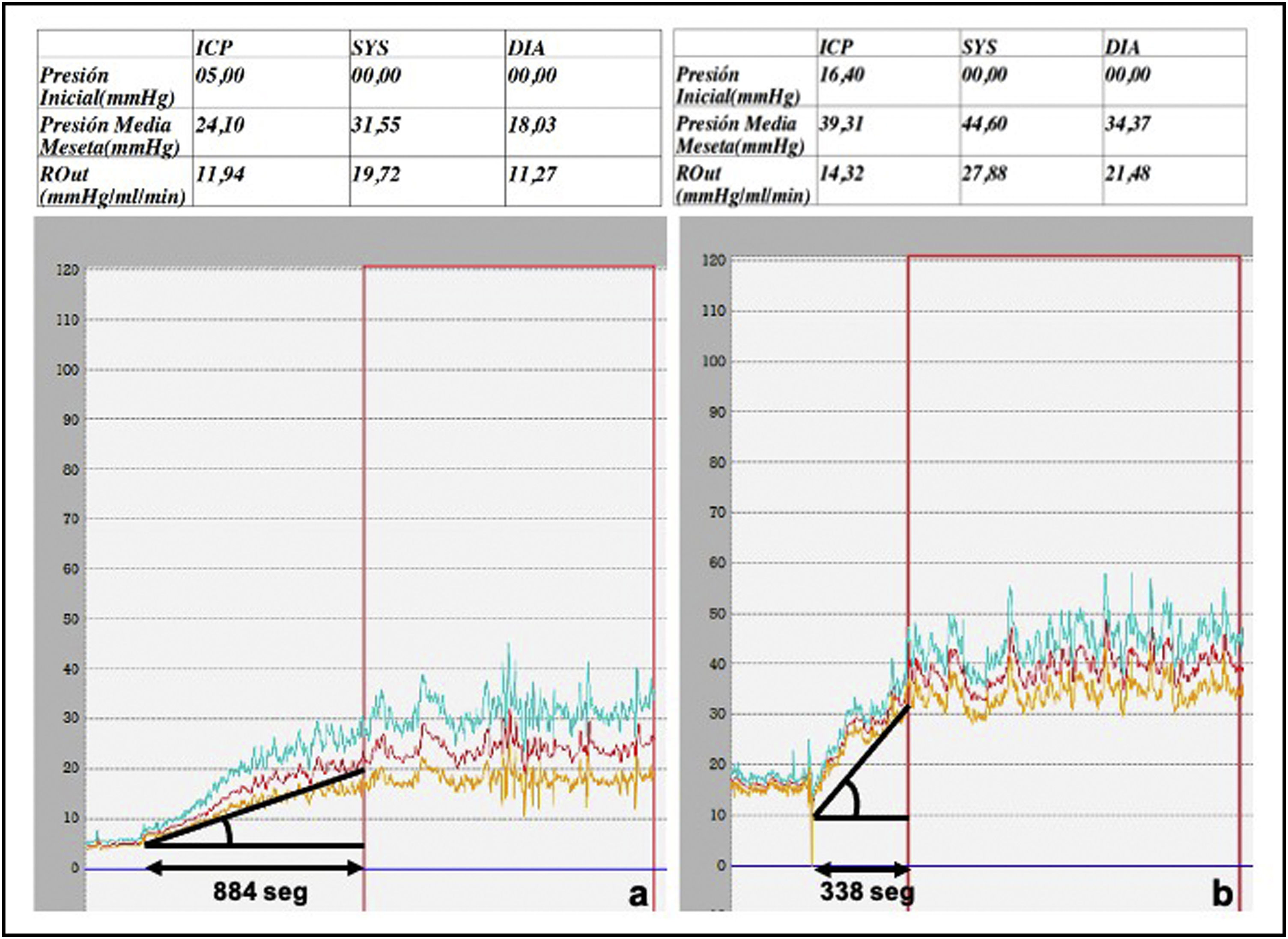This screenshot has width=1288, height=939.
Task: Click the DIA header in right table
Action: [x=1122, y=47]
